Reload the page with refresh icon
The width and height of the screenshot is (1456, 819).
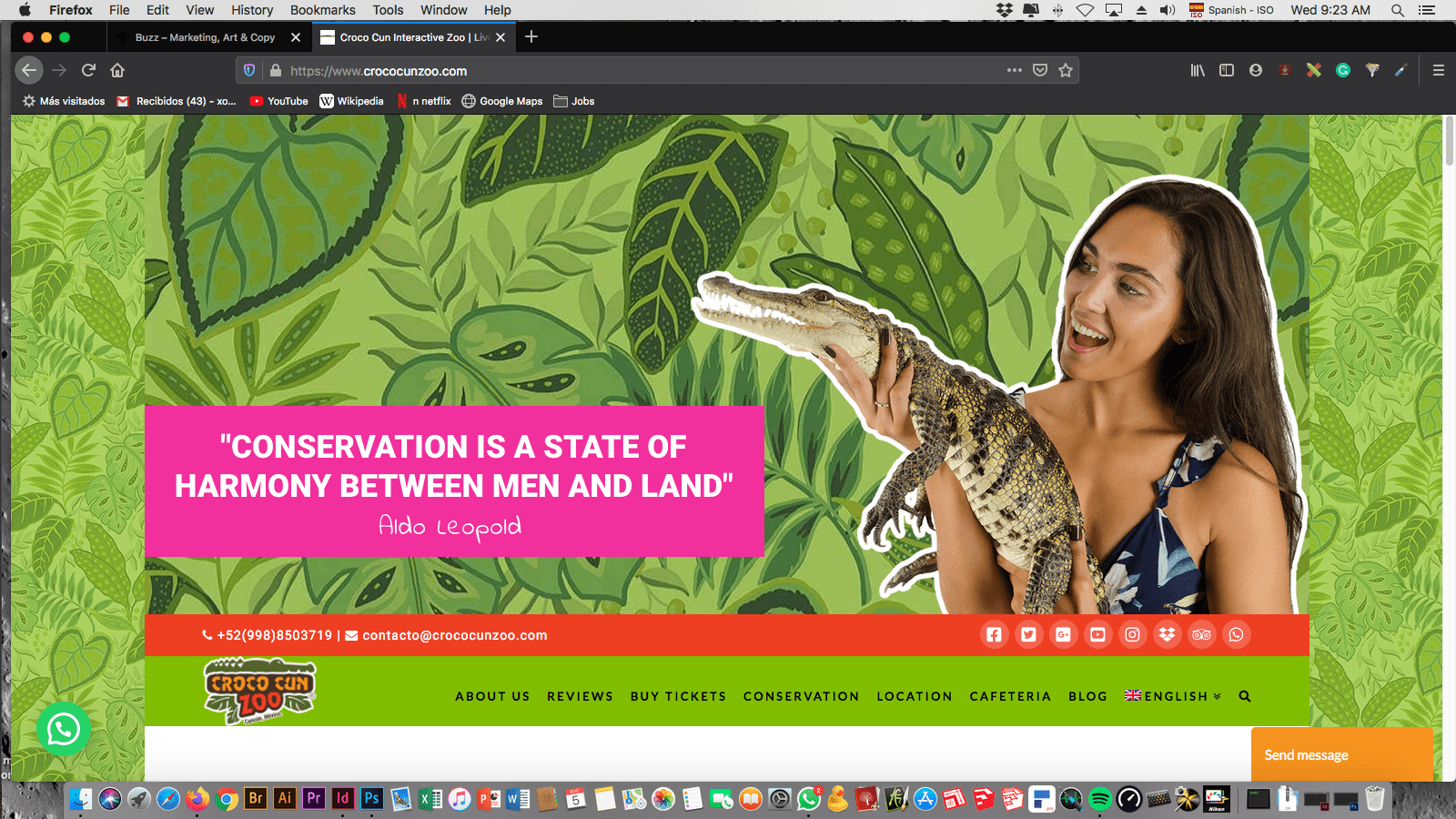pos(88,71)
